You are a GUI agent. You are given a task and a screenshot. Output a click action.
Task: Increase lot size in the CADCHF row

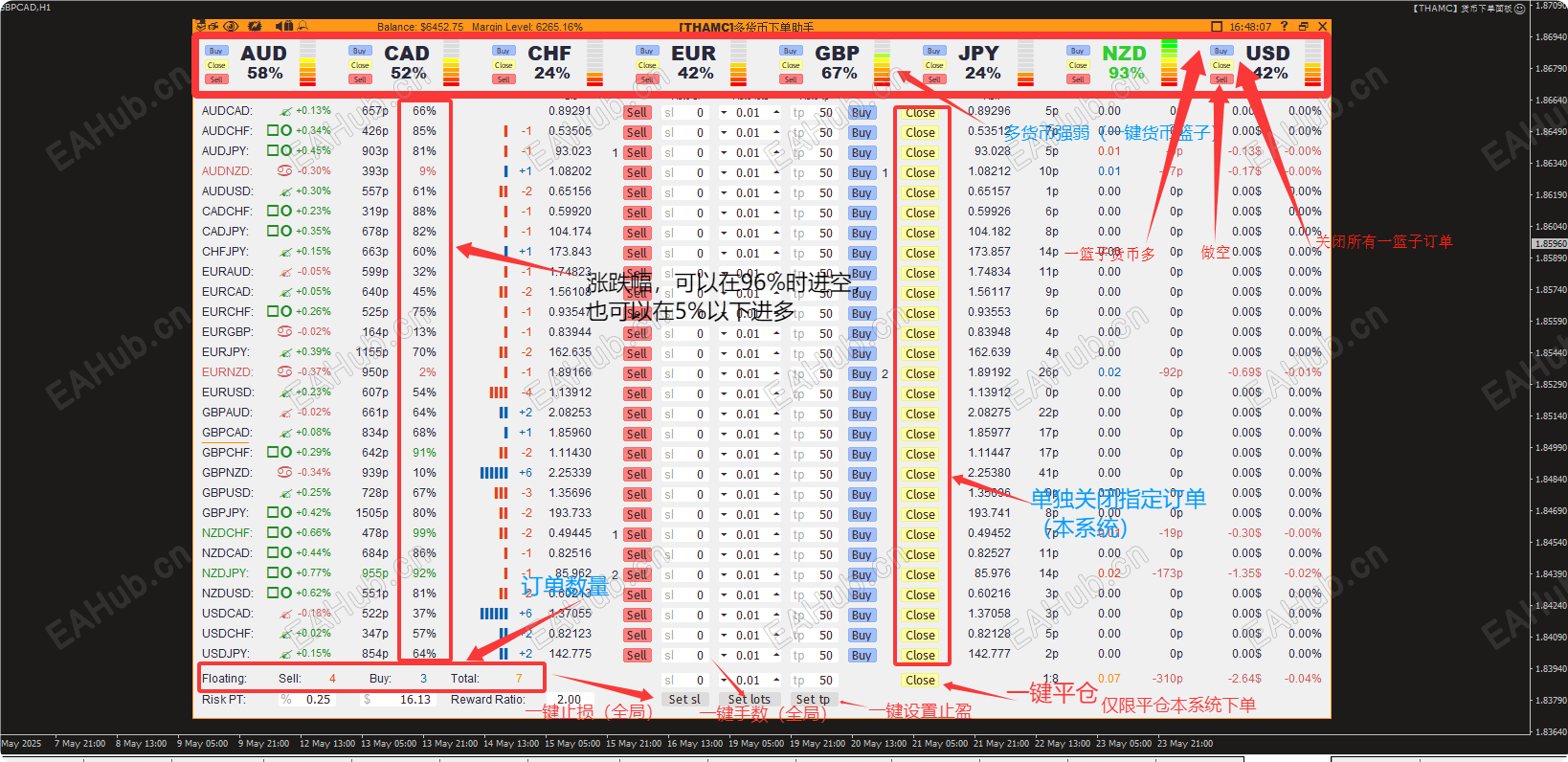(x=775, y=213)
